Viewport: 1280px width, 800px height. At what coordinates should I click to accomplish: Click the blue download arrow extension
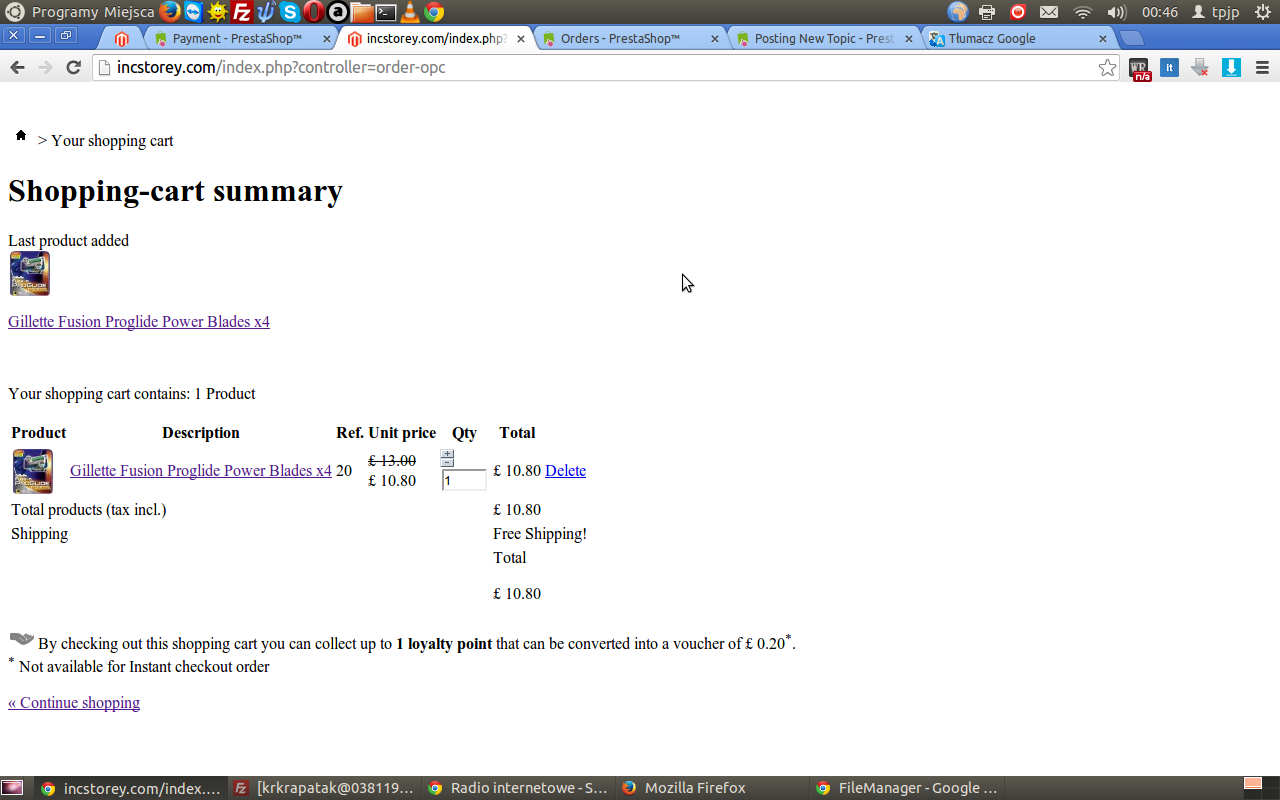(1232, 67)
